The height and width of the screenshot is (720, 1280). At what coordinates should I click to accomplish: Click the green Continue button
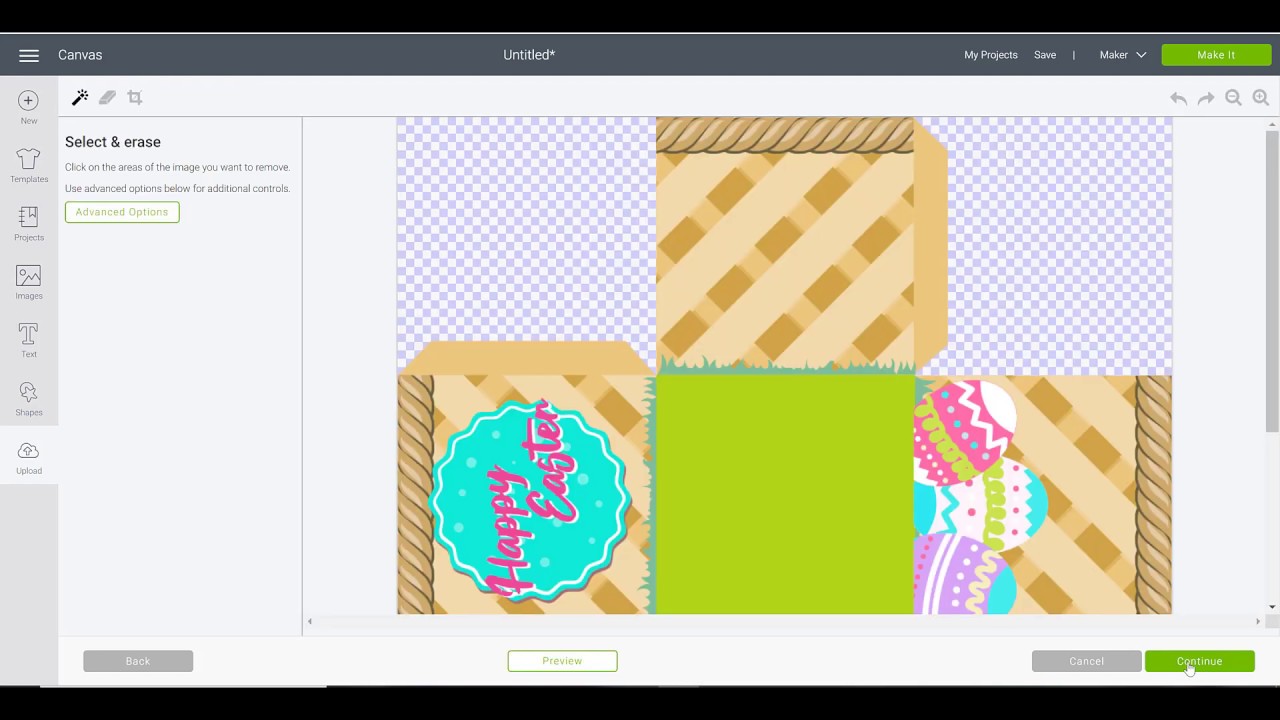1199,661
